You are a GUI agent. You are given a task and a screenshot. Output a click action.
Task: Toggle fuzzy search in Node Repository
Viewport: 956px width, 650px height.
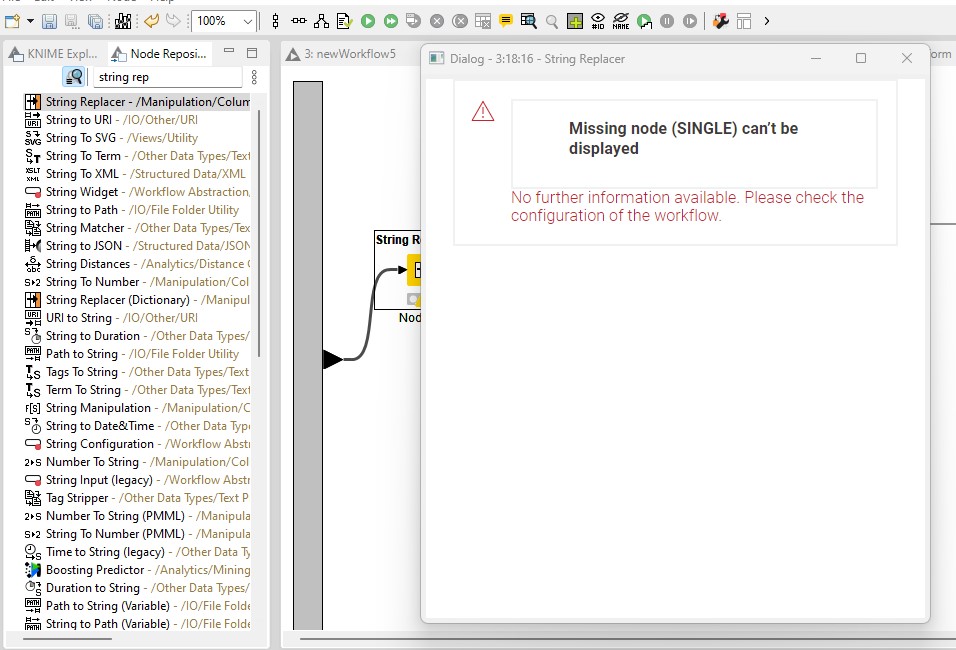(x=73, y=77)
